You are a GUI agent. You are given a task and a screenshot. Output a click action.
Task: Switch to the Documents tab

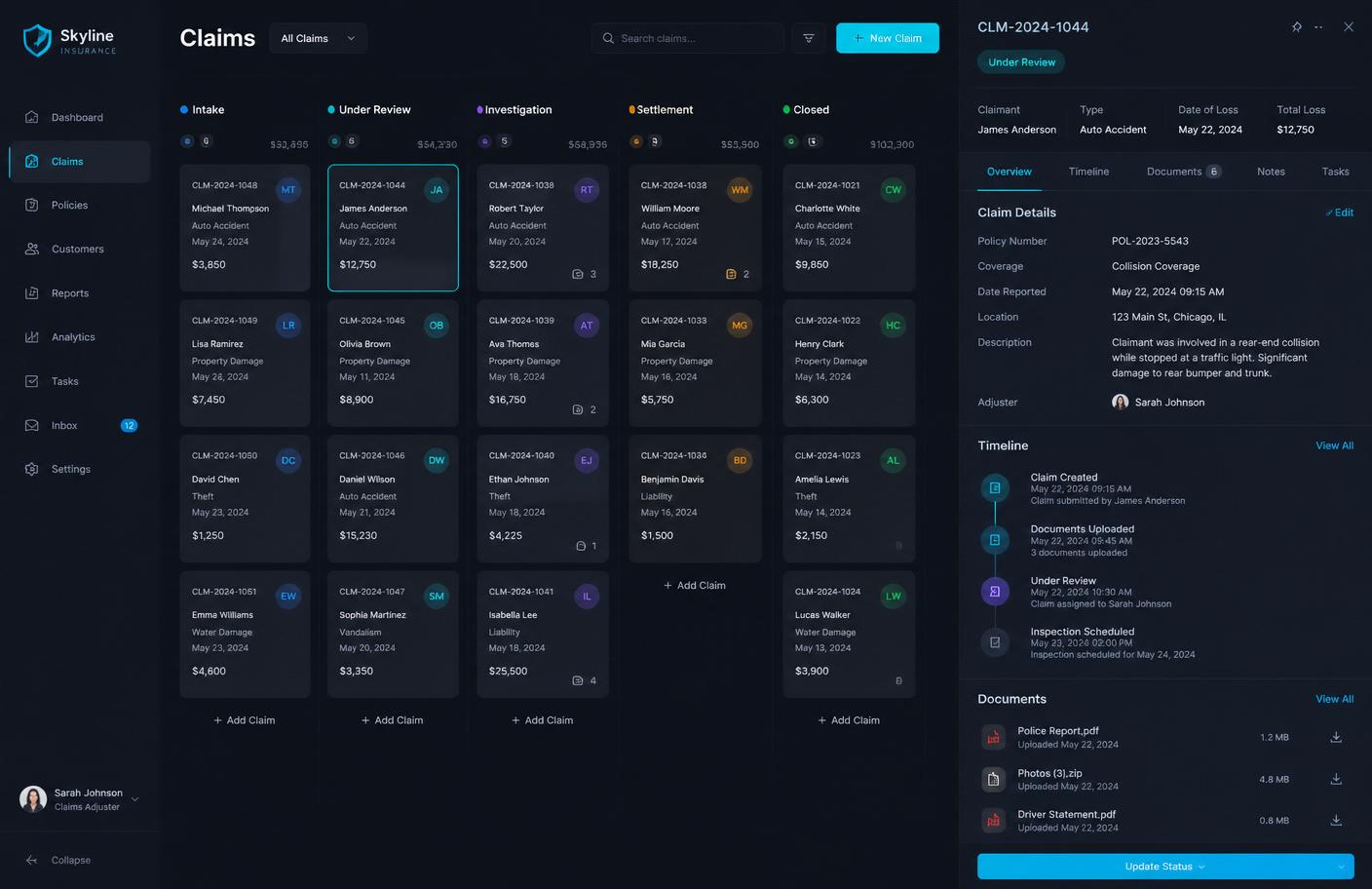(x=1183, y=172)
